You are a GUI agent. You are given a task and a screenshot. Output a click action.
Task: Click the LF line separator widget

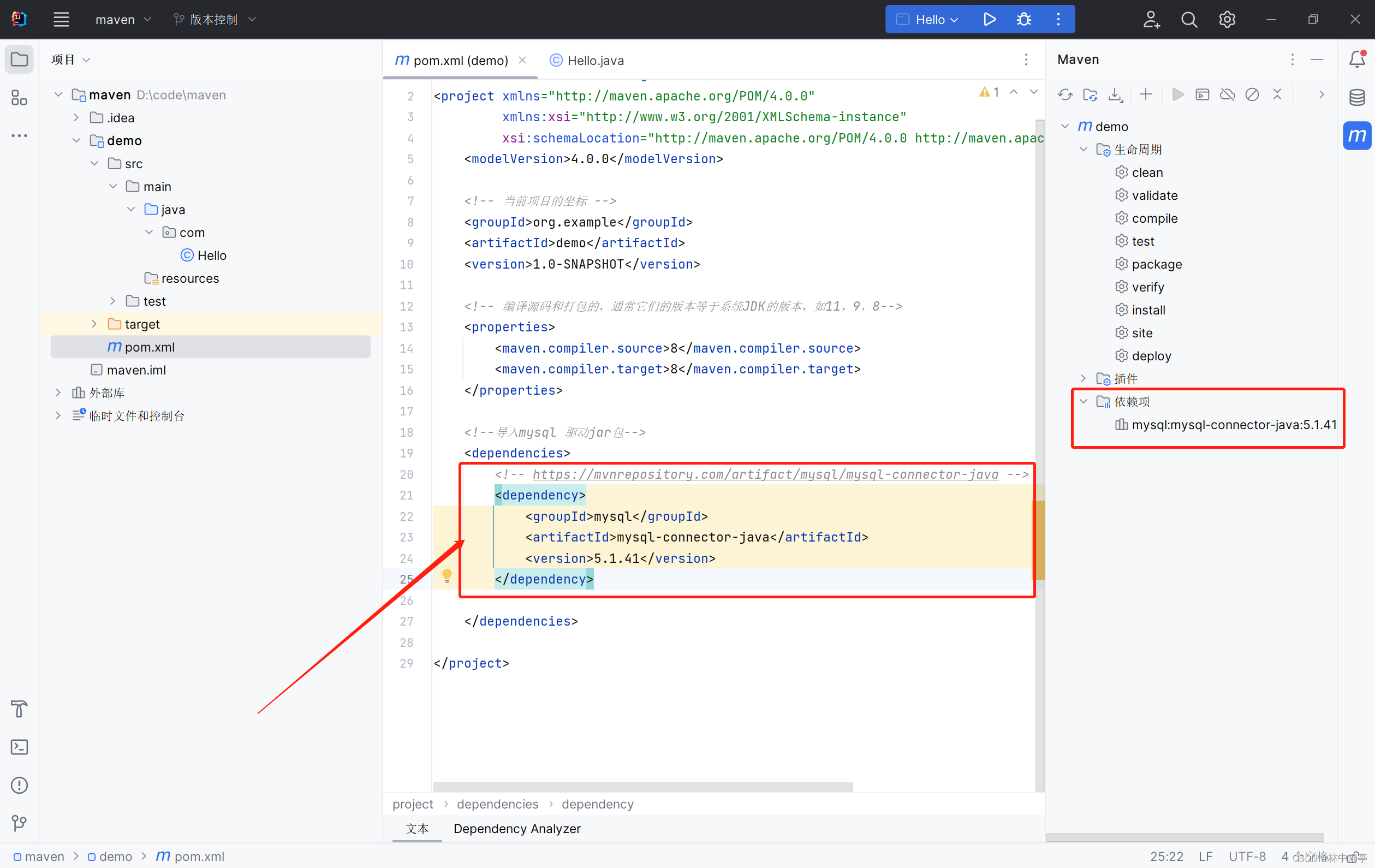point(1205,856)
